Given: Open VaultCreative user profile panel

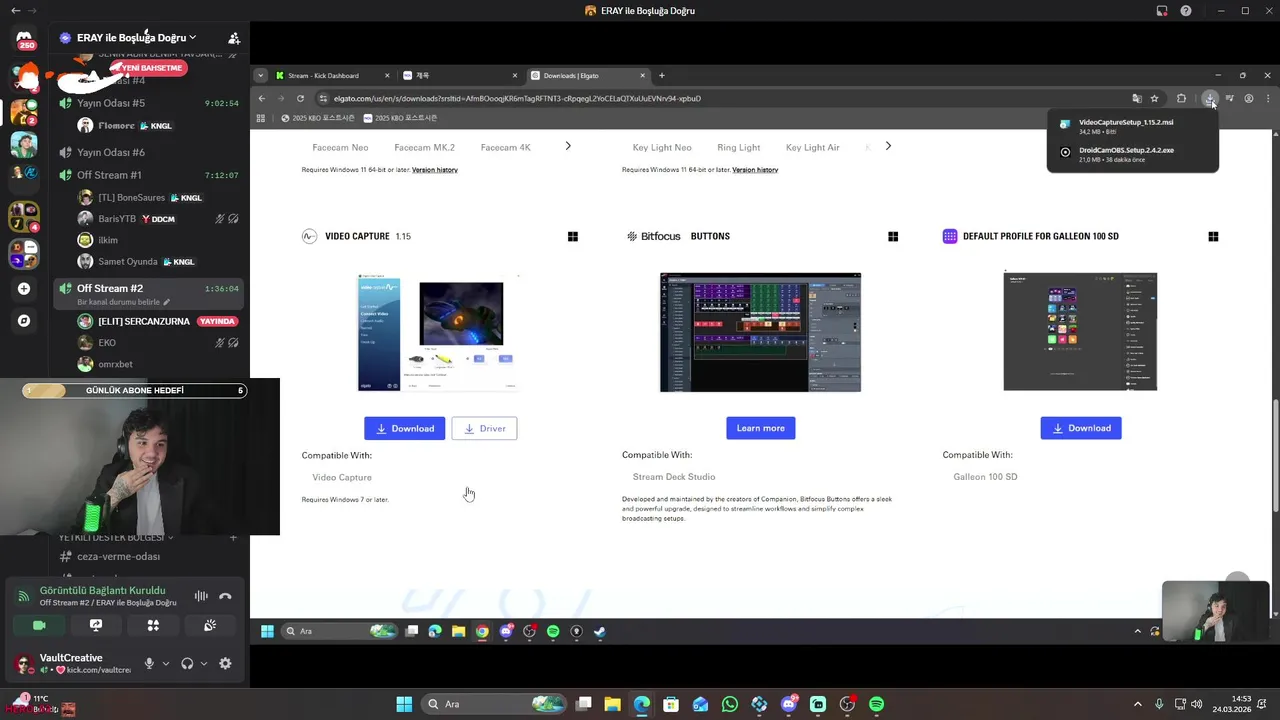Looking at the screenshot, I should coord(72,663).
